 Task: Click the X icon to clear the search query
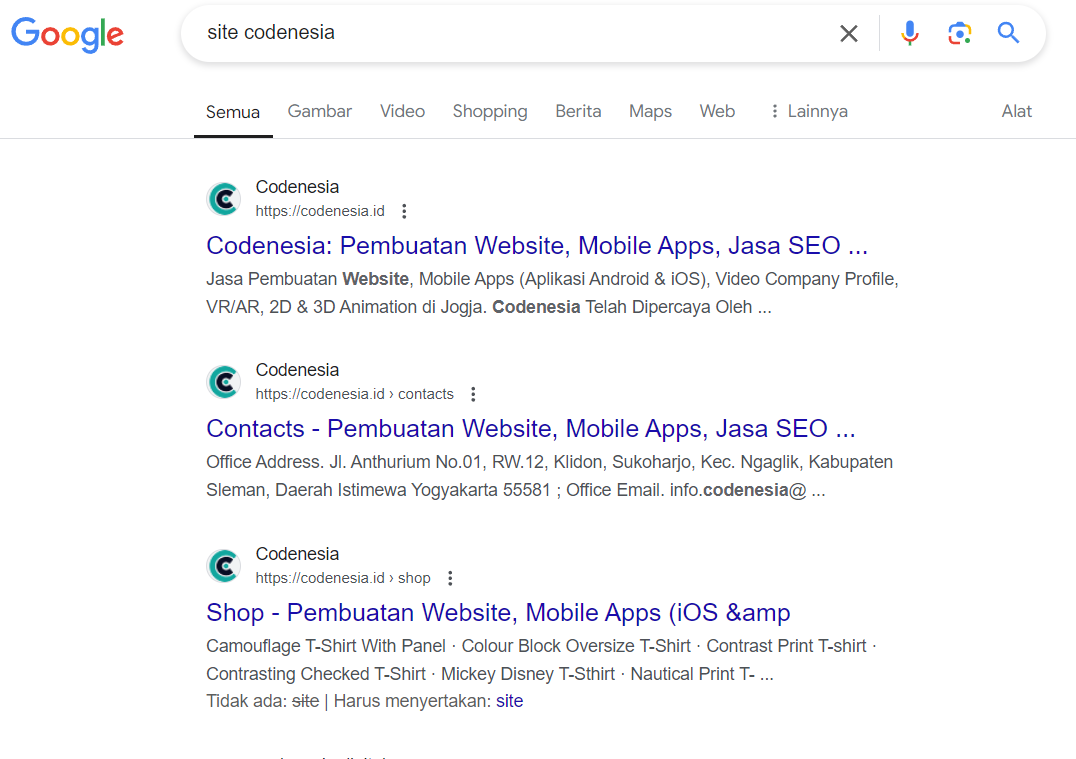point(849,33)
